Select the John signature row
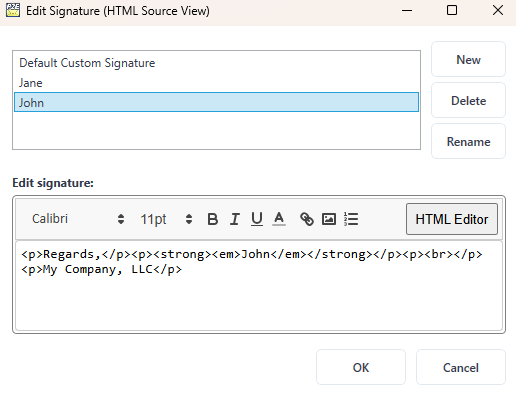The height and width of the screenshot is (394, 516). pyautogui.click(x=216, y=102)
